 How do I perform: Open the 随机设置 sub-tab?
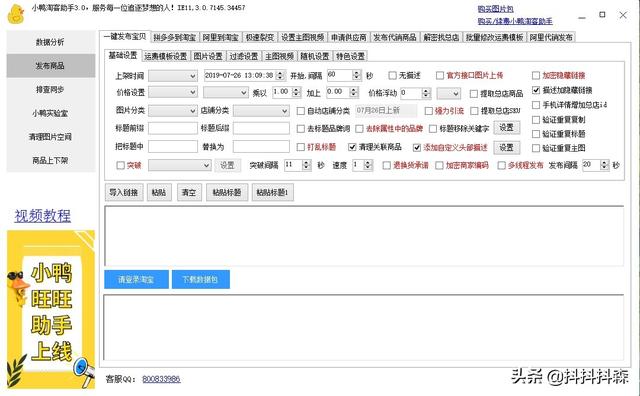(315, 56)
